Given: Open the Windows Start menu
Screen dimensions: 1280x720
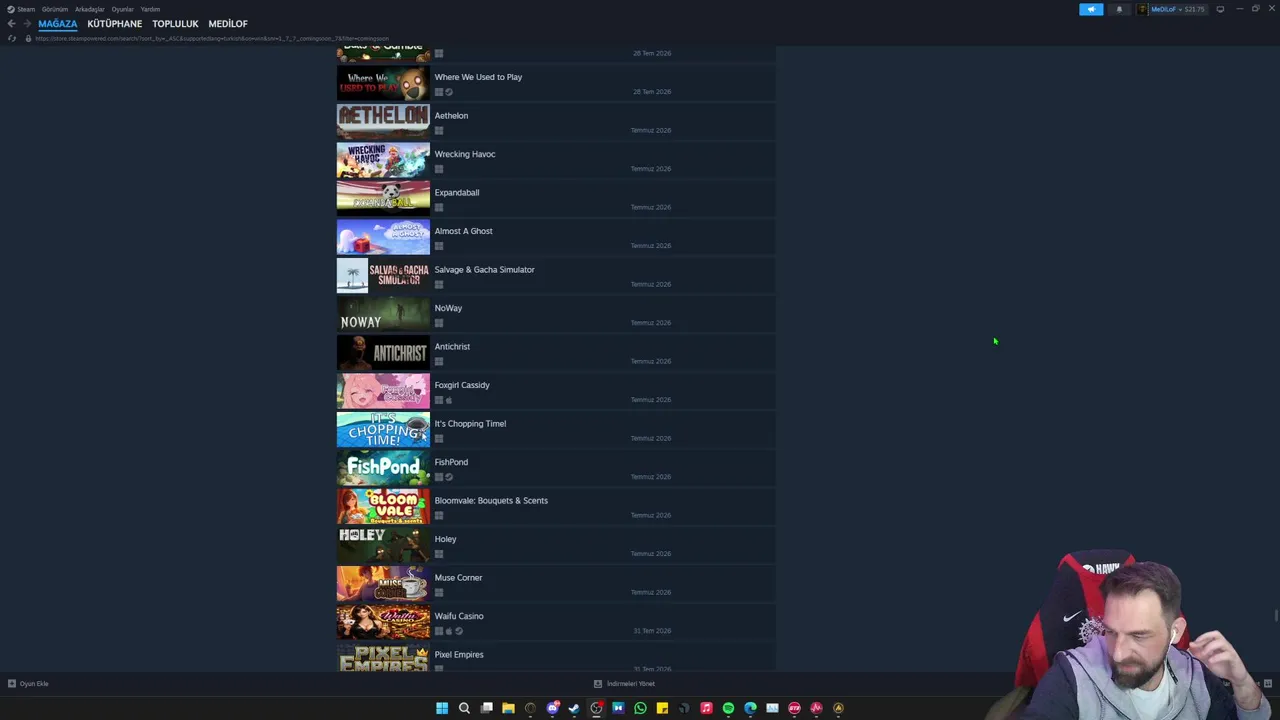Looking at the screenshot, I should click(442, 708).
